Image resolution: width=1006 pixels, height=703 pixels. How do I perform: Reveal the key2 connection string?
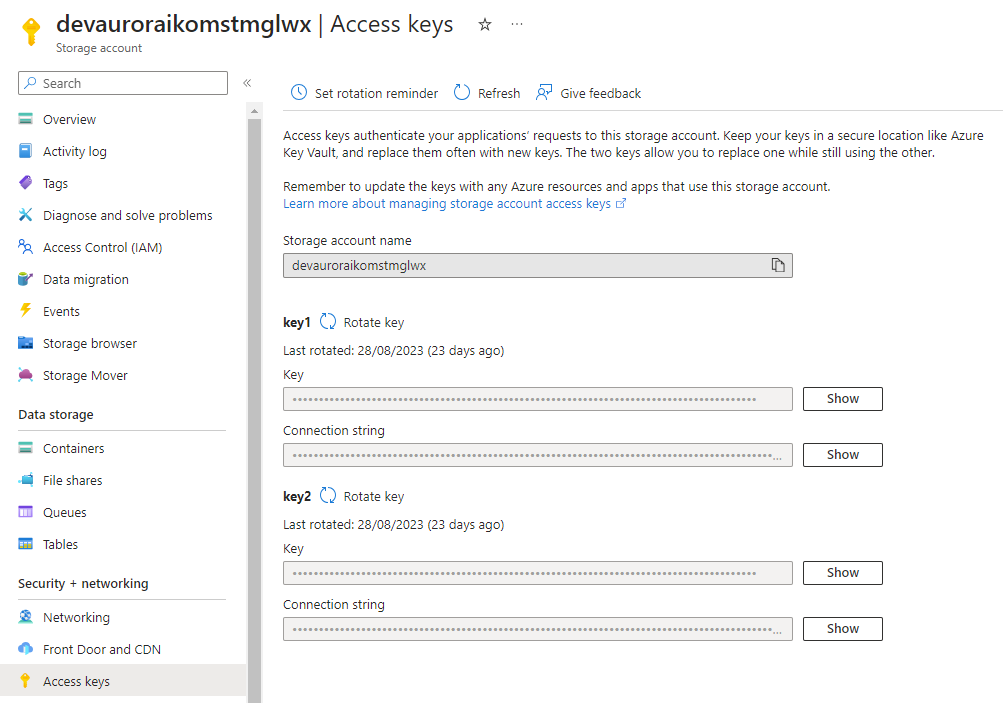[x=842, y=628]
